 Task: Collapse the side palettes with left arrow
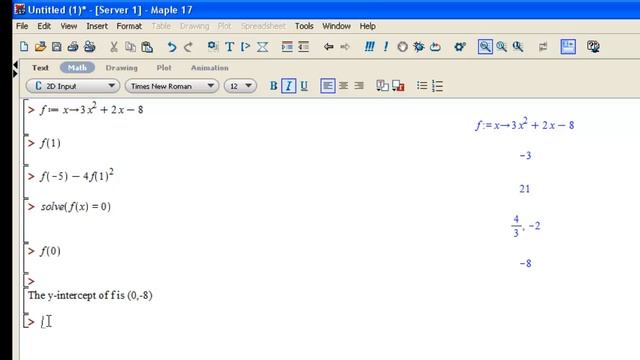[16, 64]
